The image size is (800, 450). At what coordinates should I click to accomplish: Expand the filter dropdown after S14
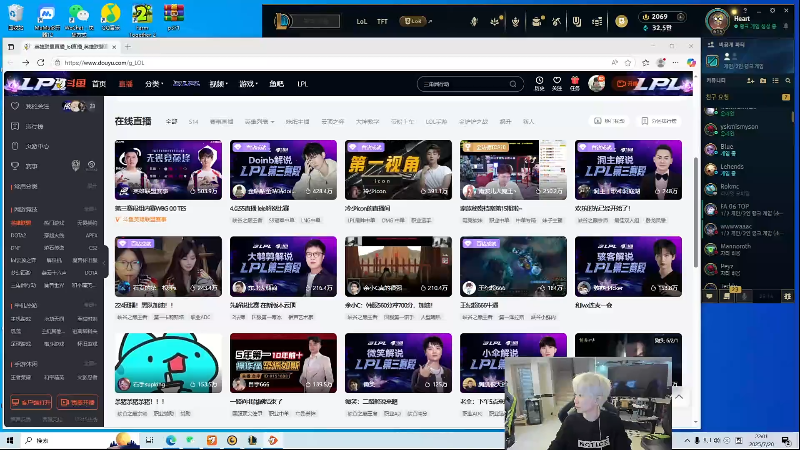[x=259, y=121]
